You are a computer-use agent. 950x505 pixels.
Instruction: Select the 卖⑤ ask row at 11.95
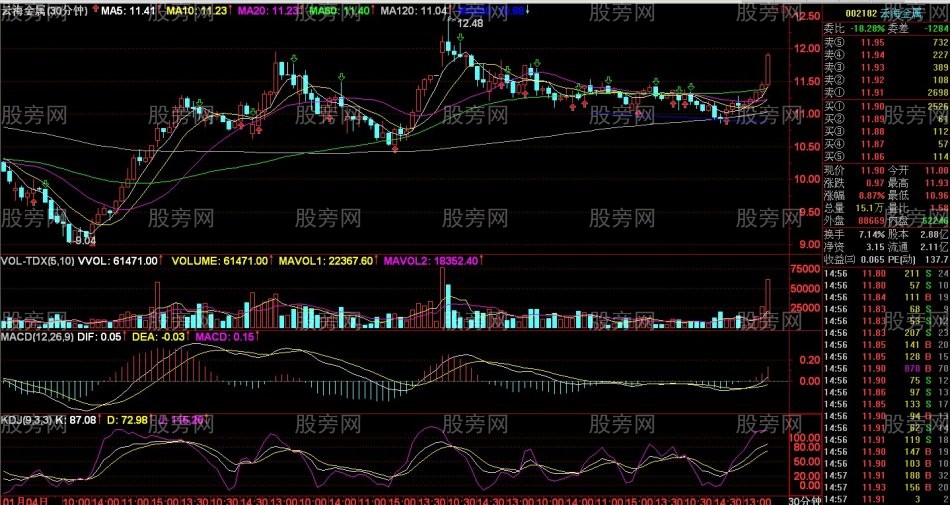point(886,42)
